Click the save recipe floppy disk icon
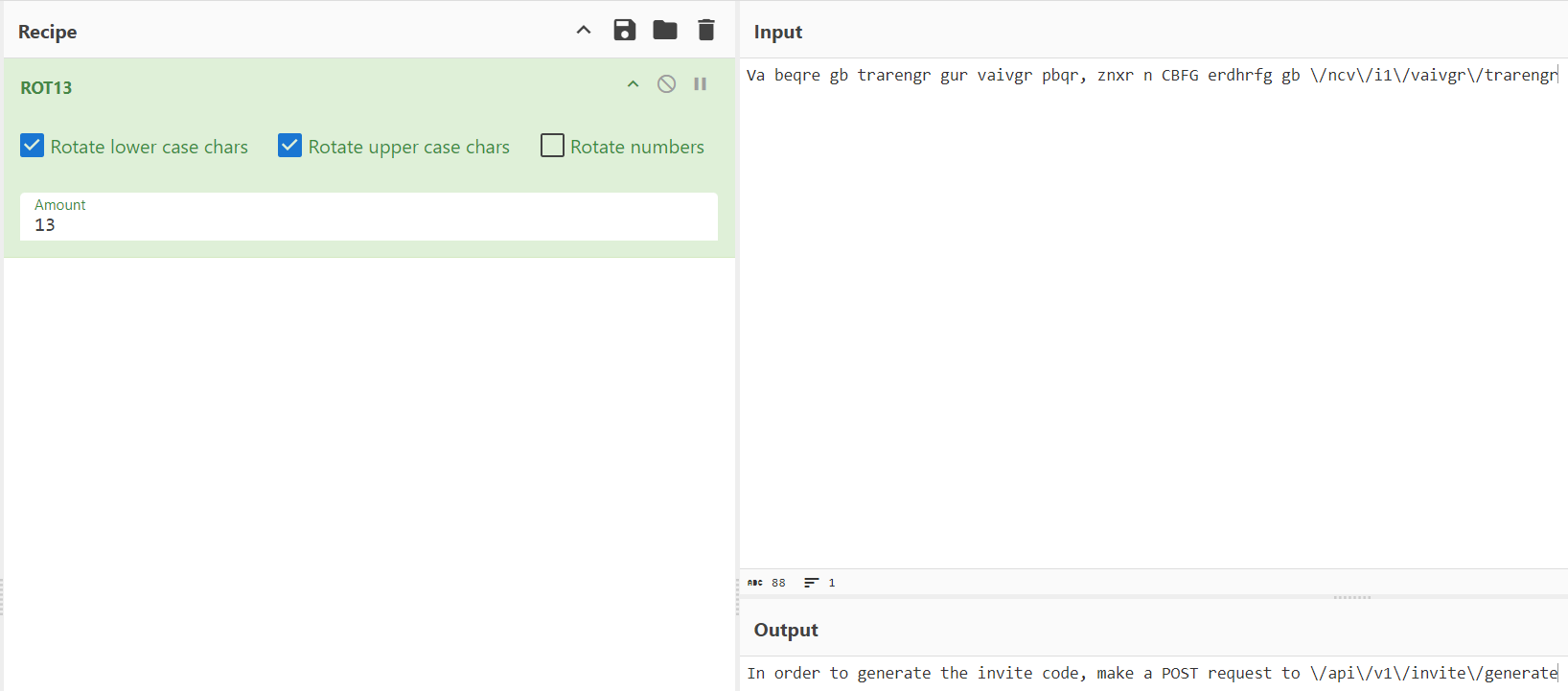The width and height of the screenshot is (1568, 691). click(x=625, y=31)
